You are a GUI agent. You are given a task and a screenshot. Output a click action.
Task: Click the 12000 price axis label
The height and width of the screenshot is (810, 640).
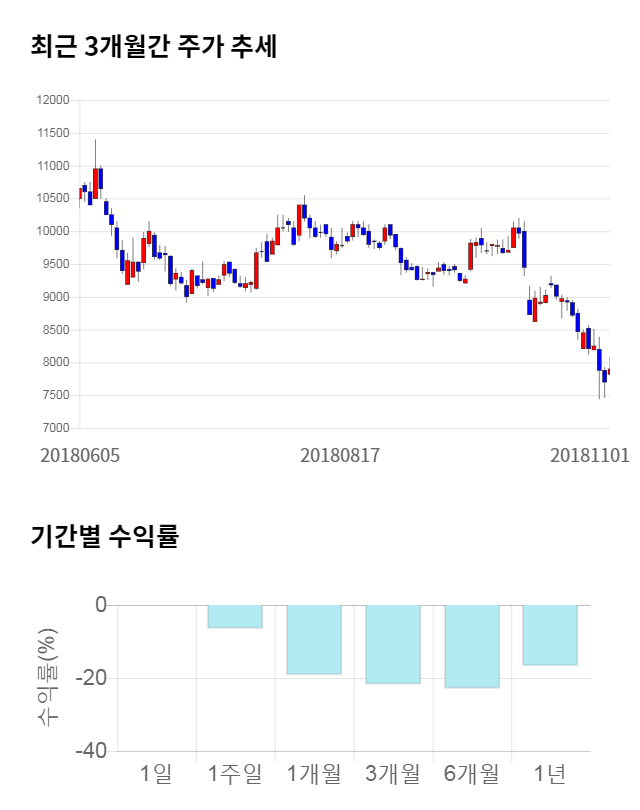52,100
